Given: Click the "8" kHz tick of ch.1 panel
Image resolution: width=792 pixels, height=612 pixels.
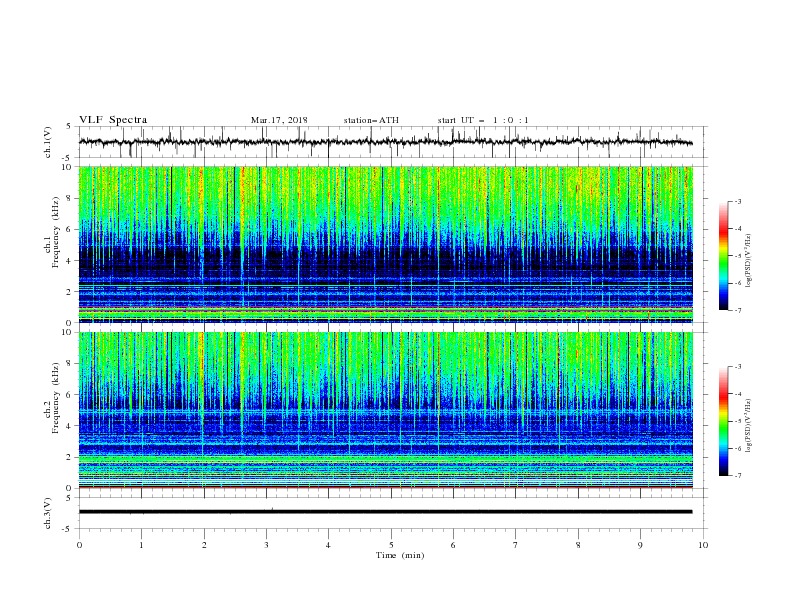Looking at the screenshot, I should point(69,198).
